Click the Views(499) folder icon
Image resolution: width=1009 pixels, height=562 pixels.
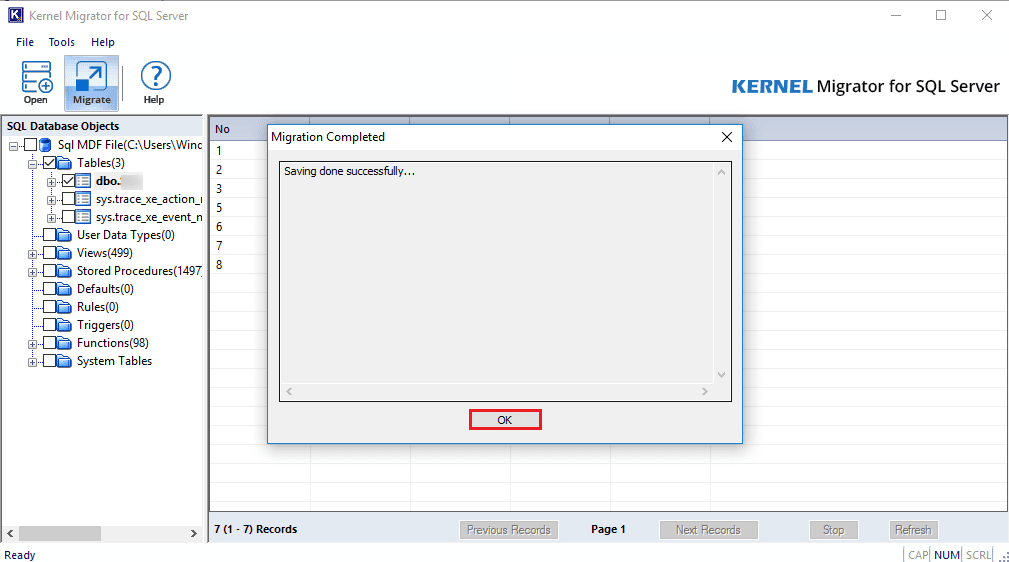pos(64,253)
